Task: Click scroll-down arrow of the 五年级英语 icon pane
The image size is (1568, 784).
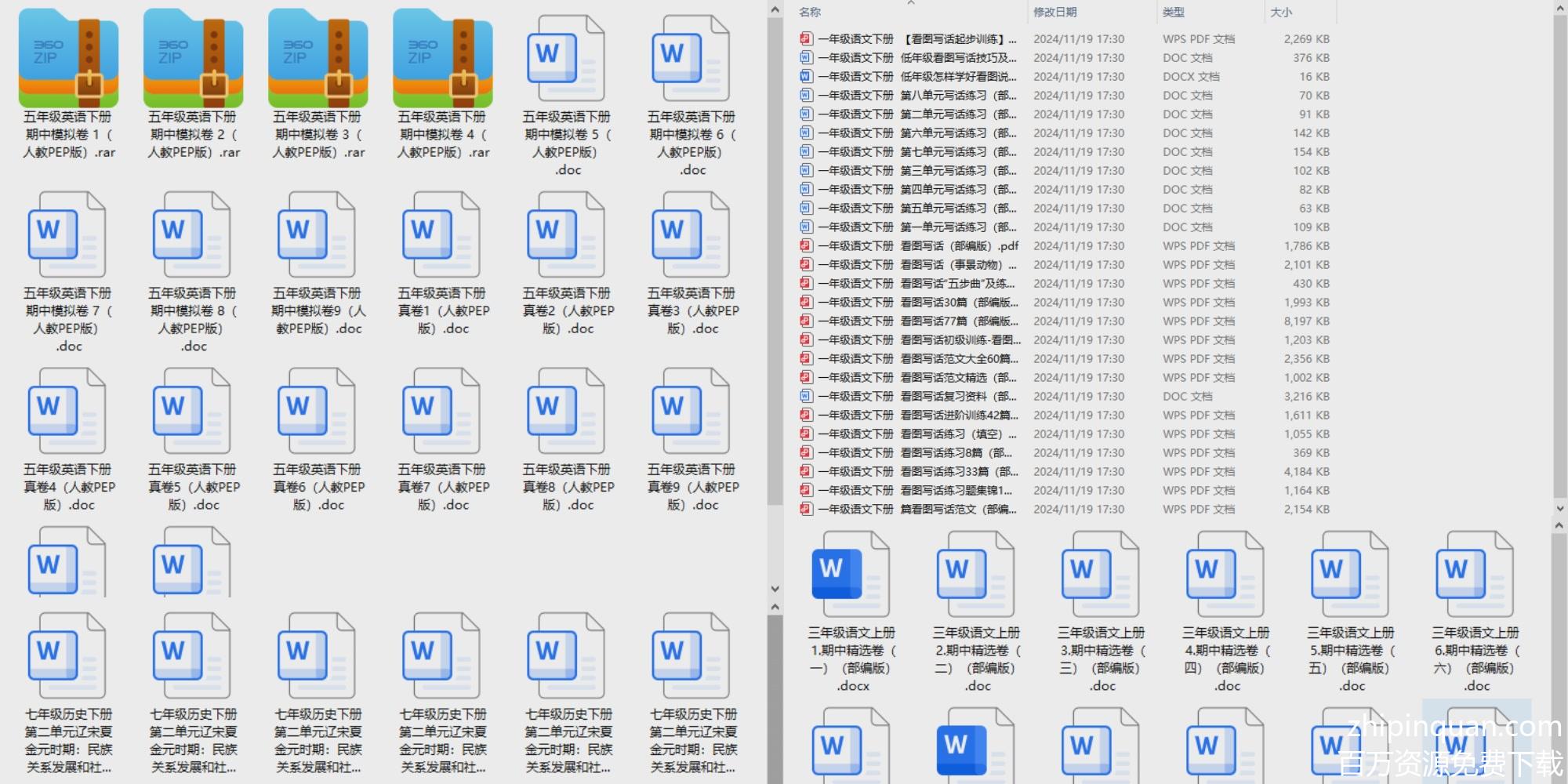Action: coord(775,589)
